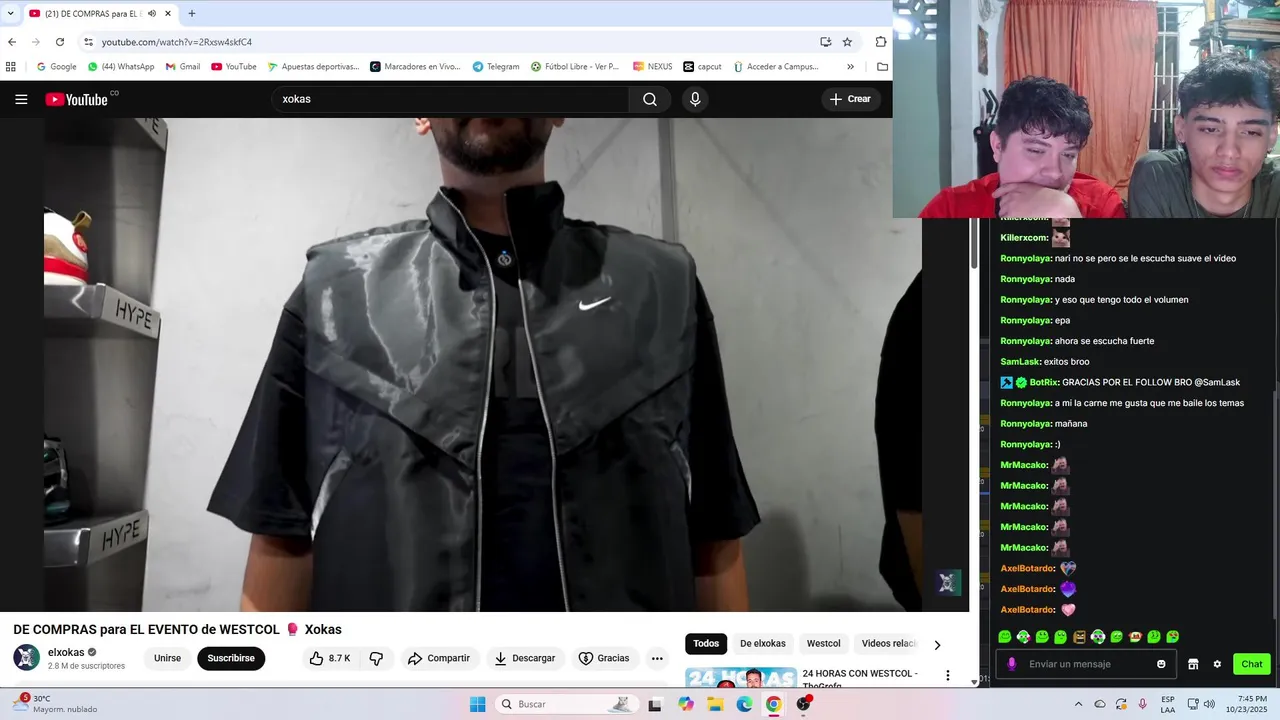Expand hidden bookmarks with double chevron
1280x720 pixels.
851,67
